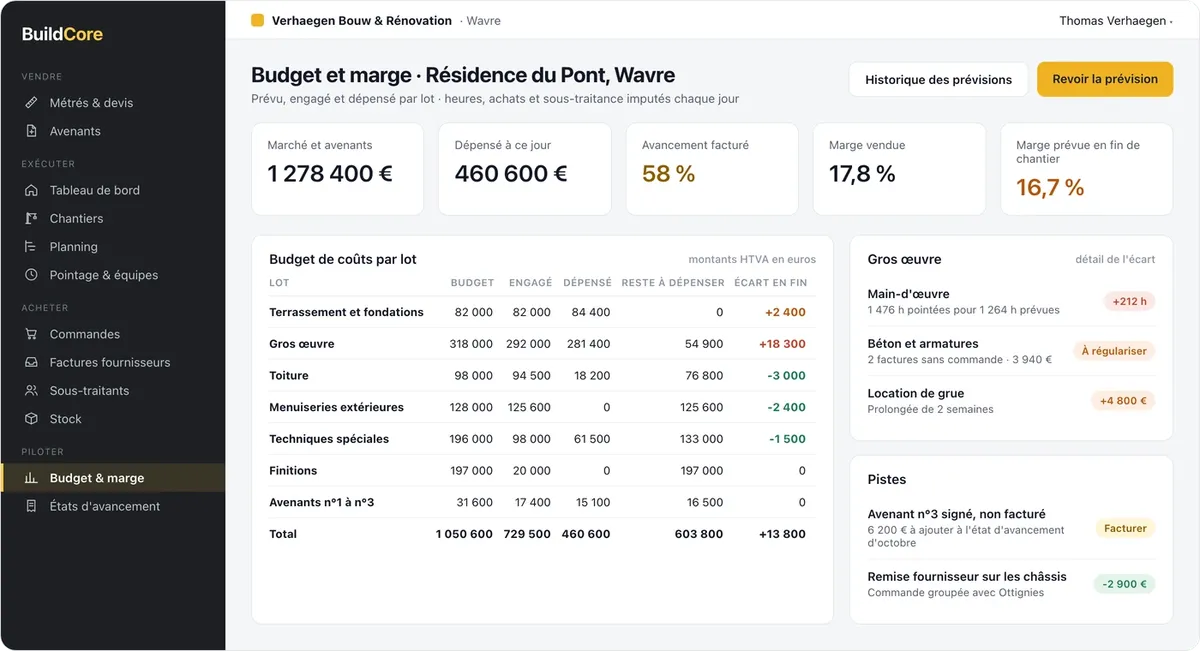The image size is (1200, 651).
Task: Click the Factures fournisseurs inbox icon
Action: tap(31, 362)
